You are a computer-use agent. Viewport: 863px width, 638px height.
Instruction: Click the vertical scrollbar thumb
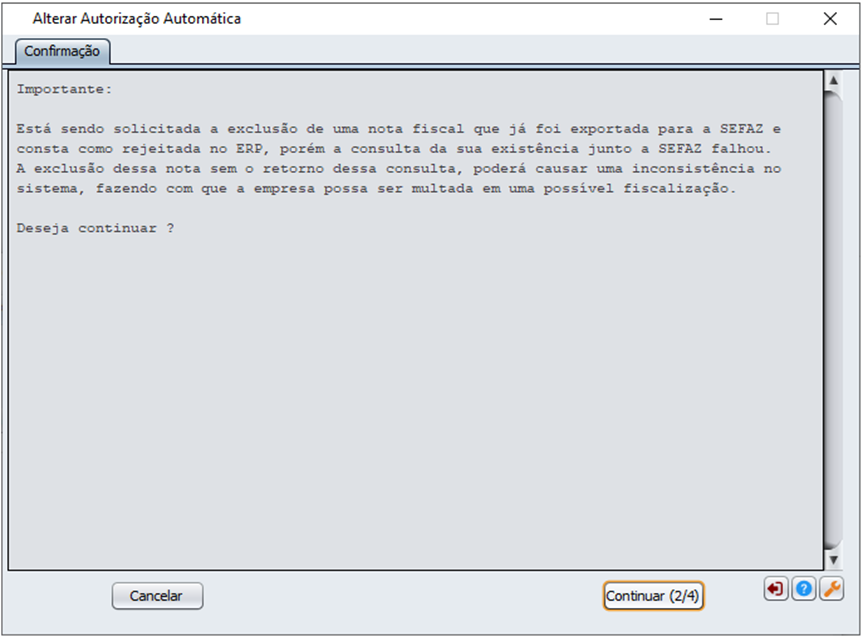click(x=833, y=319)
